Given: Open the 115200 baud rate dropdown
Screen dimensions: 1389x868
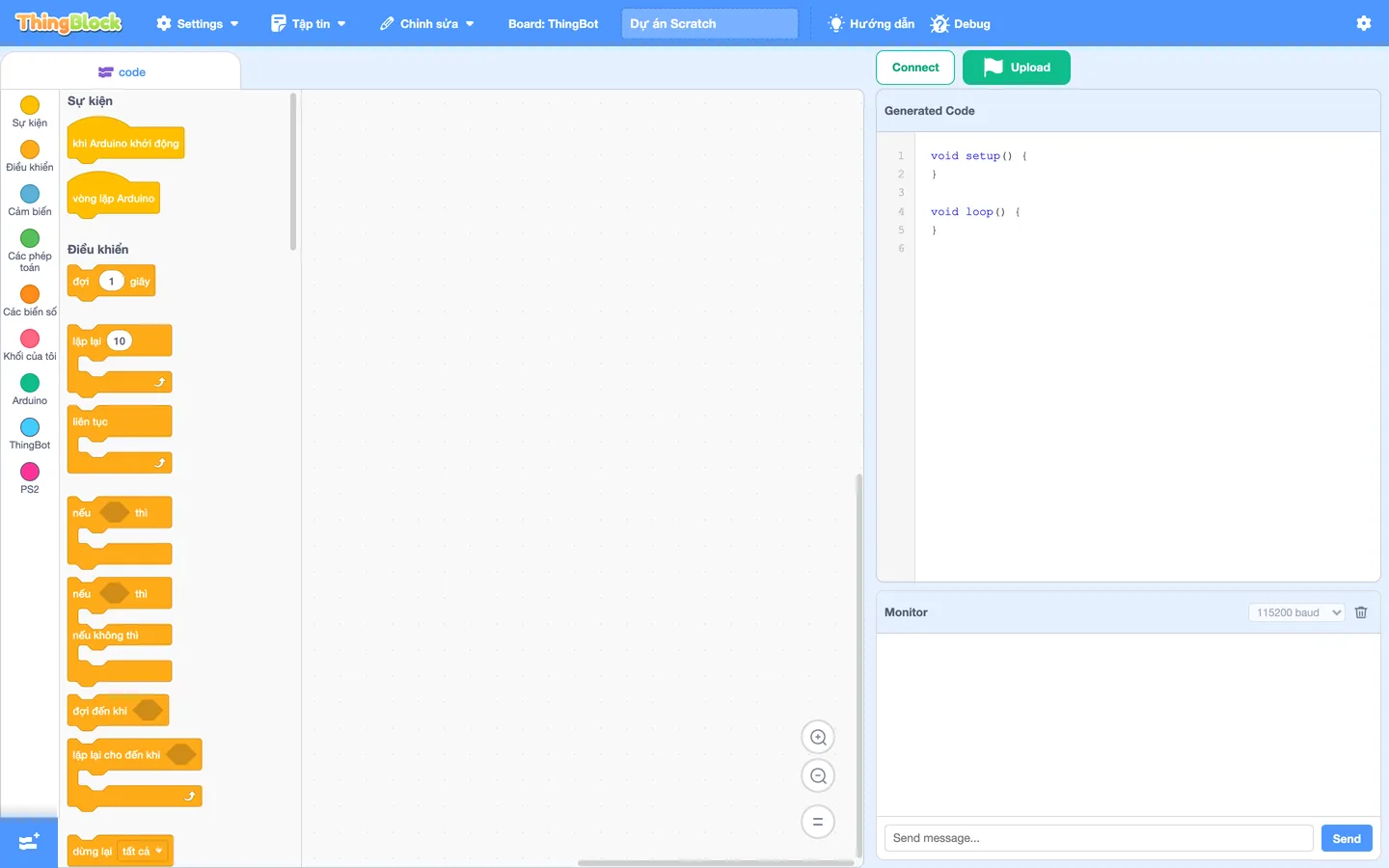Looking at the screenshot, I should coord(1296,612).
